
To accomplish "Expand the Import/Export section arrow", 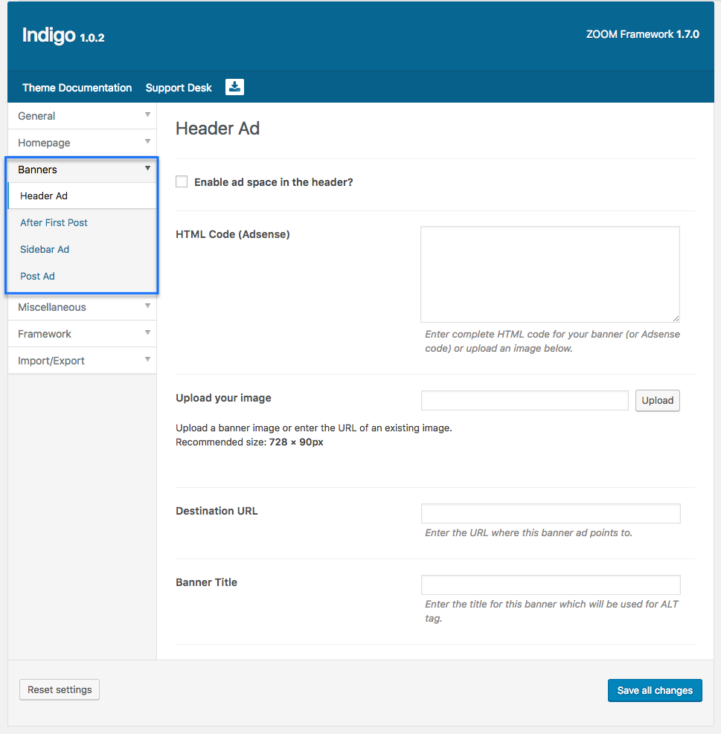I will tap(147, 359).
